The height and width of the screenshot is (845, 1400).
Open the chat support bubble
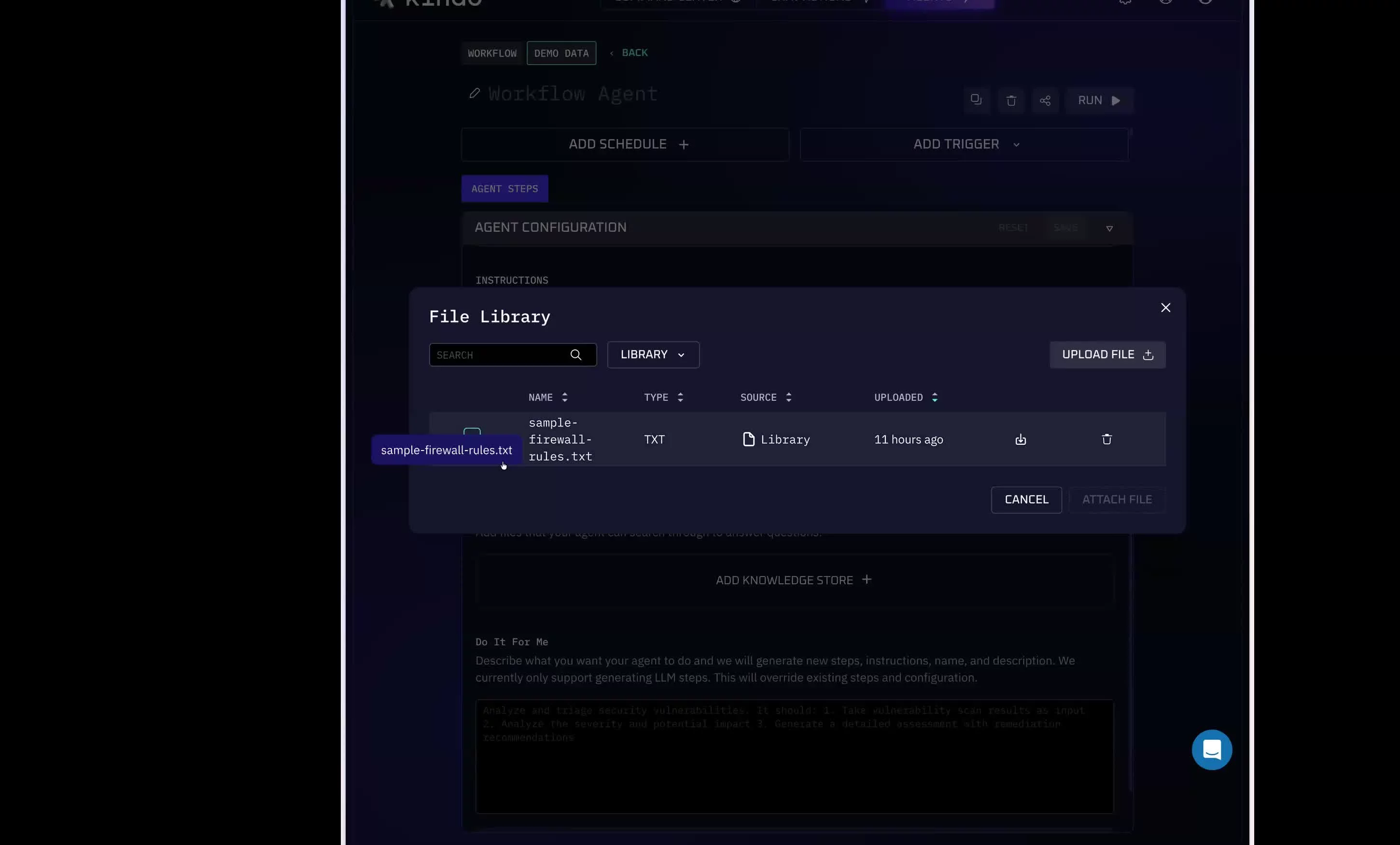tap(1211, 749)
